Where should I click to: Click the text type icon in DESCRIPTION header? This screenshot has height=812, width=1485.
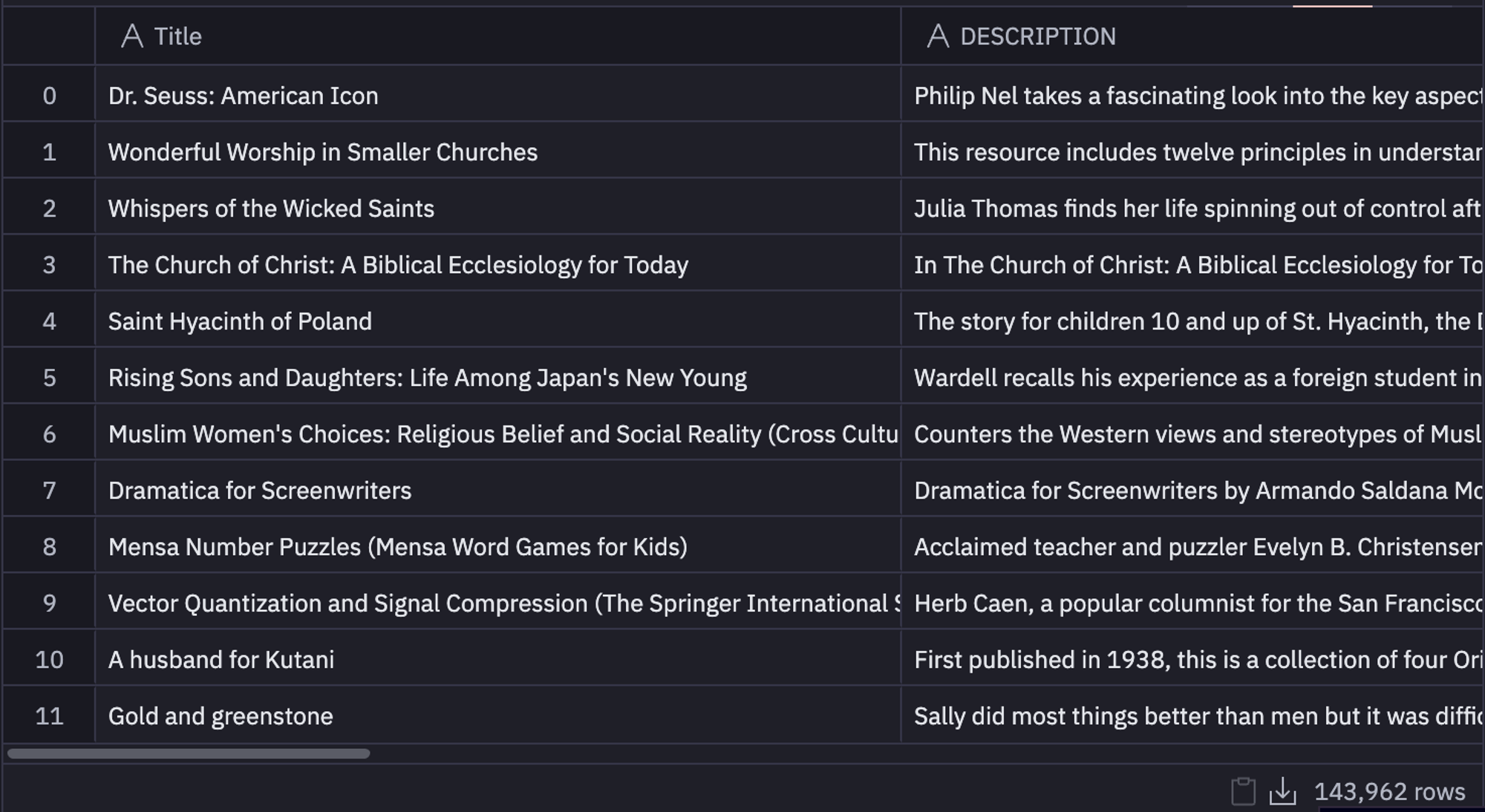938,36
